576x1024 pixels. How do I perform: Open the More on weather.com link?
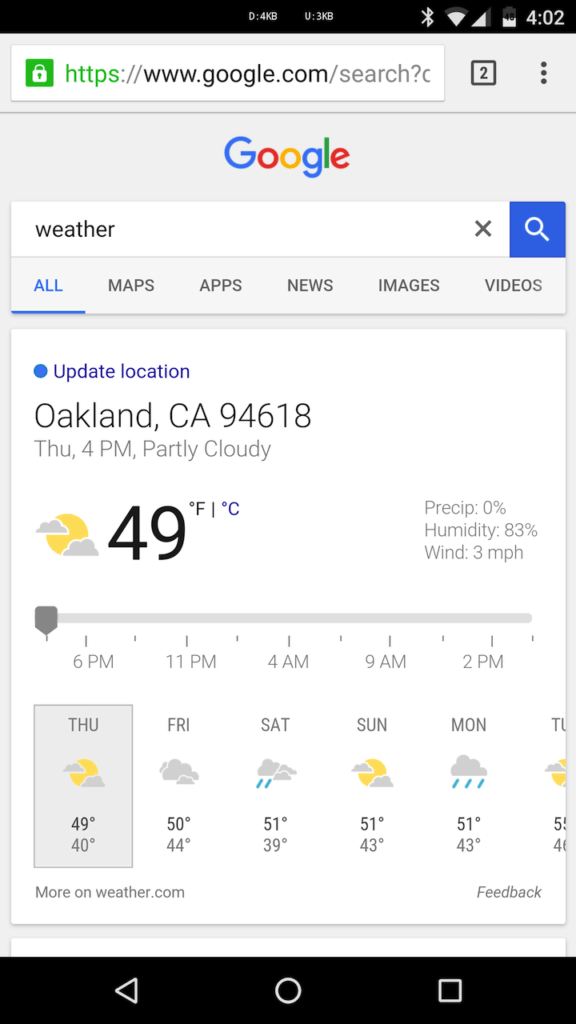coord(110,892)
